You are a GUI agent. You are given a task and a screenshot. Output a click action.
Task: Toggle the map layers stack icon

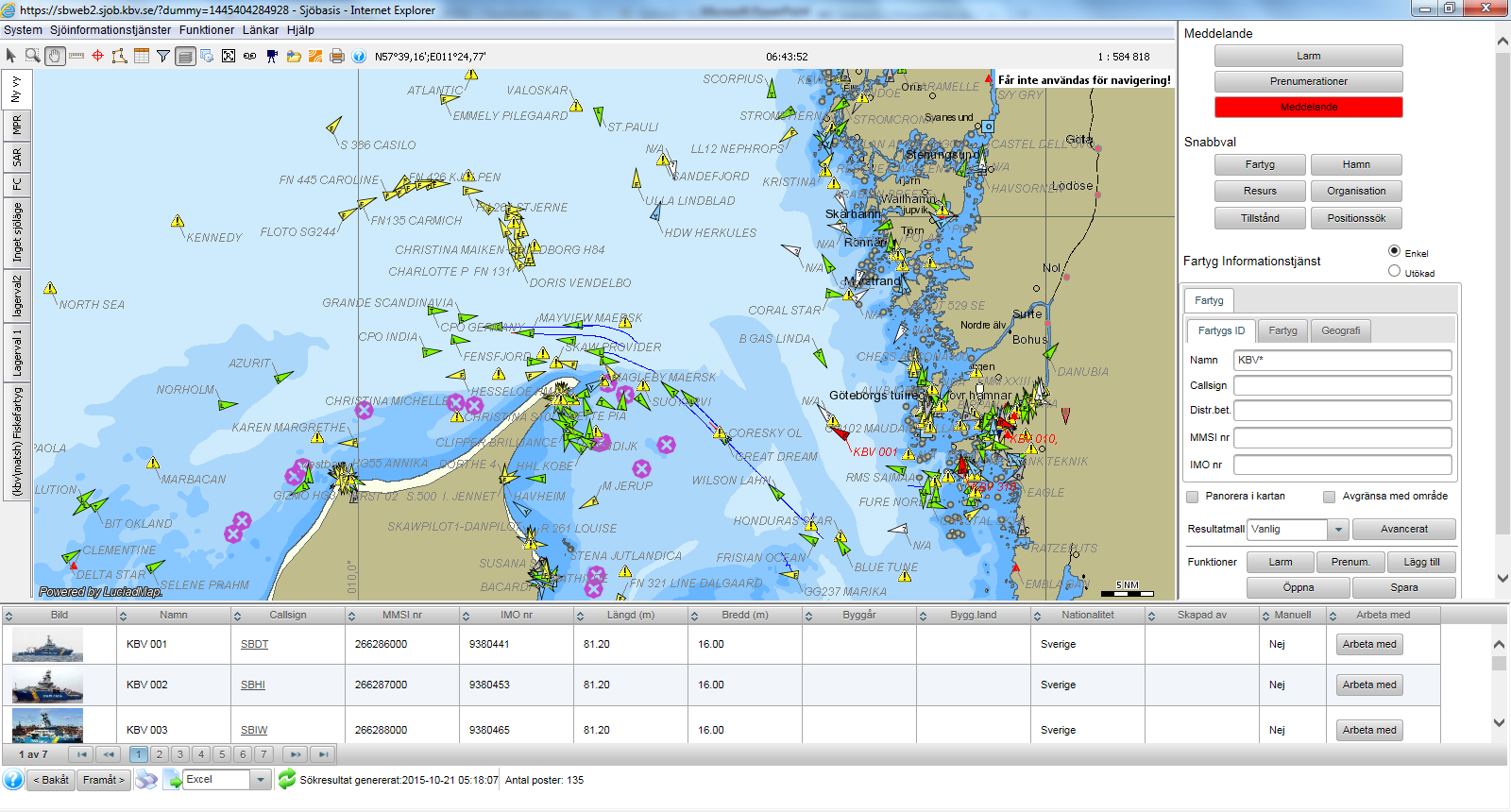[x=185, y=57]
